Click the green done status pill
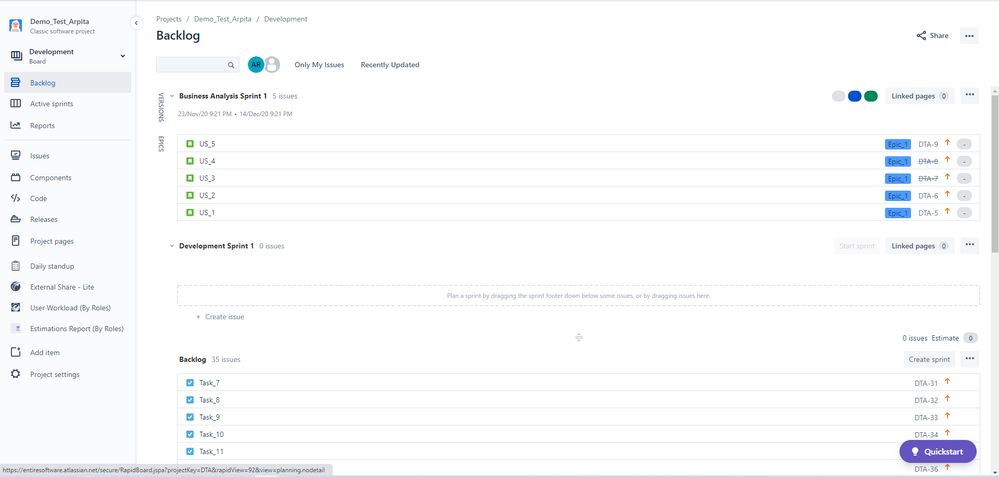The height and width of the screenshot is (477, 999). tap(871, 96)
